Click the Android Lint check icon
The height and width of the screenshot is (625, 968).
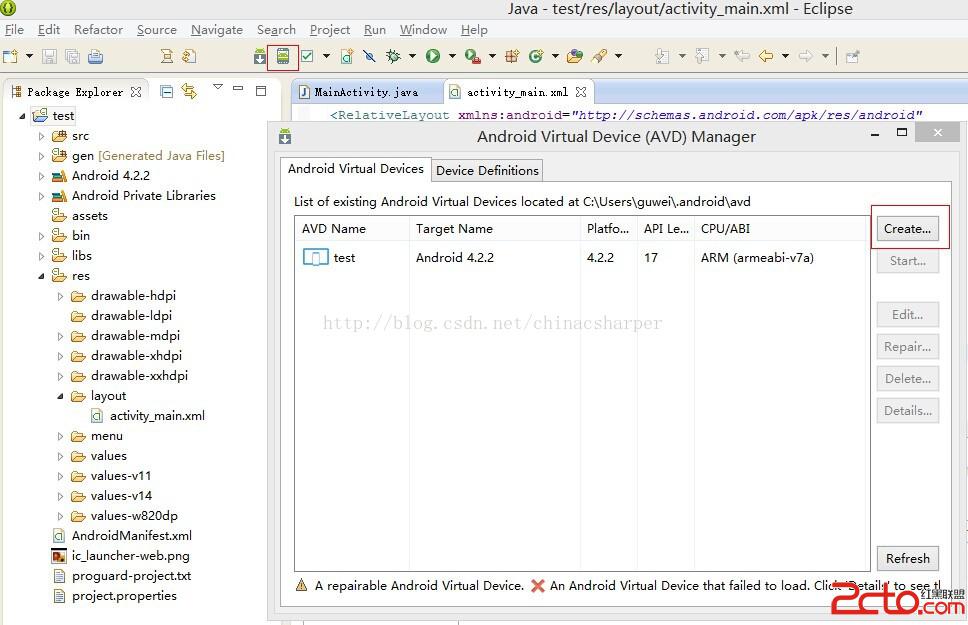(x=307, y=56)
